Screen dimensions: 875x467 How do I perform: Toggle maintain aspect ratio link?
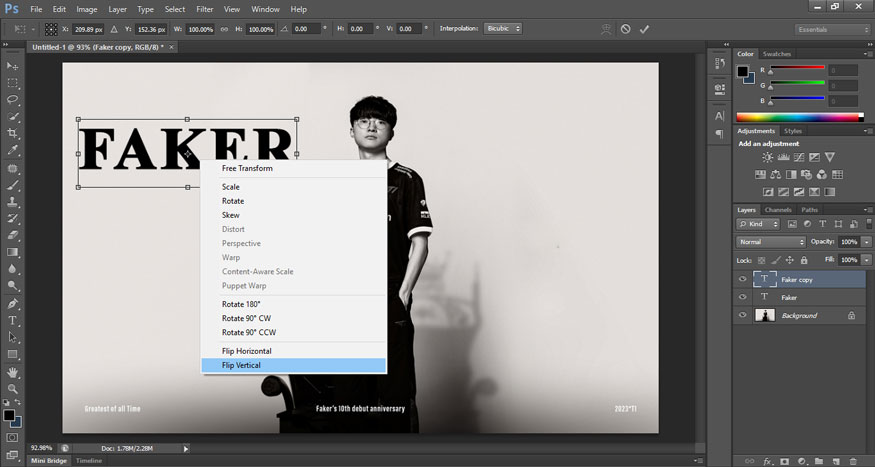224,29
